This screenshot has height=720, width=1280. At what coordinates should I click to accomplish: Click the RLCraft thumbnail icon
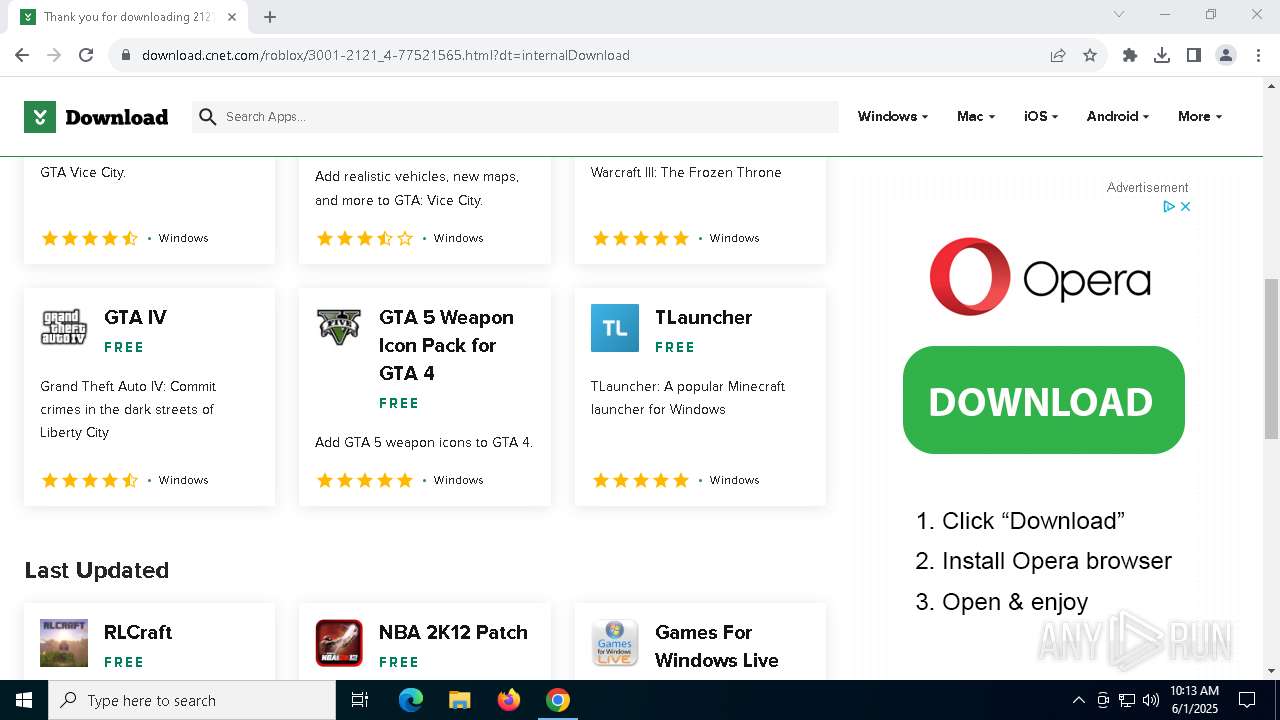point(64,643)
